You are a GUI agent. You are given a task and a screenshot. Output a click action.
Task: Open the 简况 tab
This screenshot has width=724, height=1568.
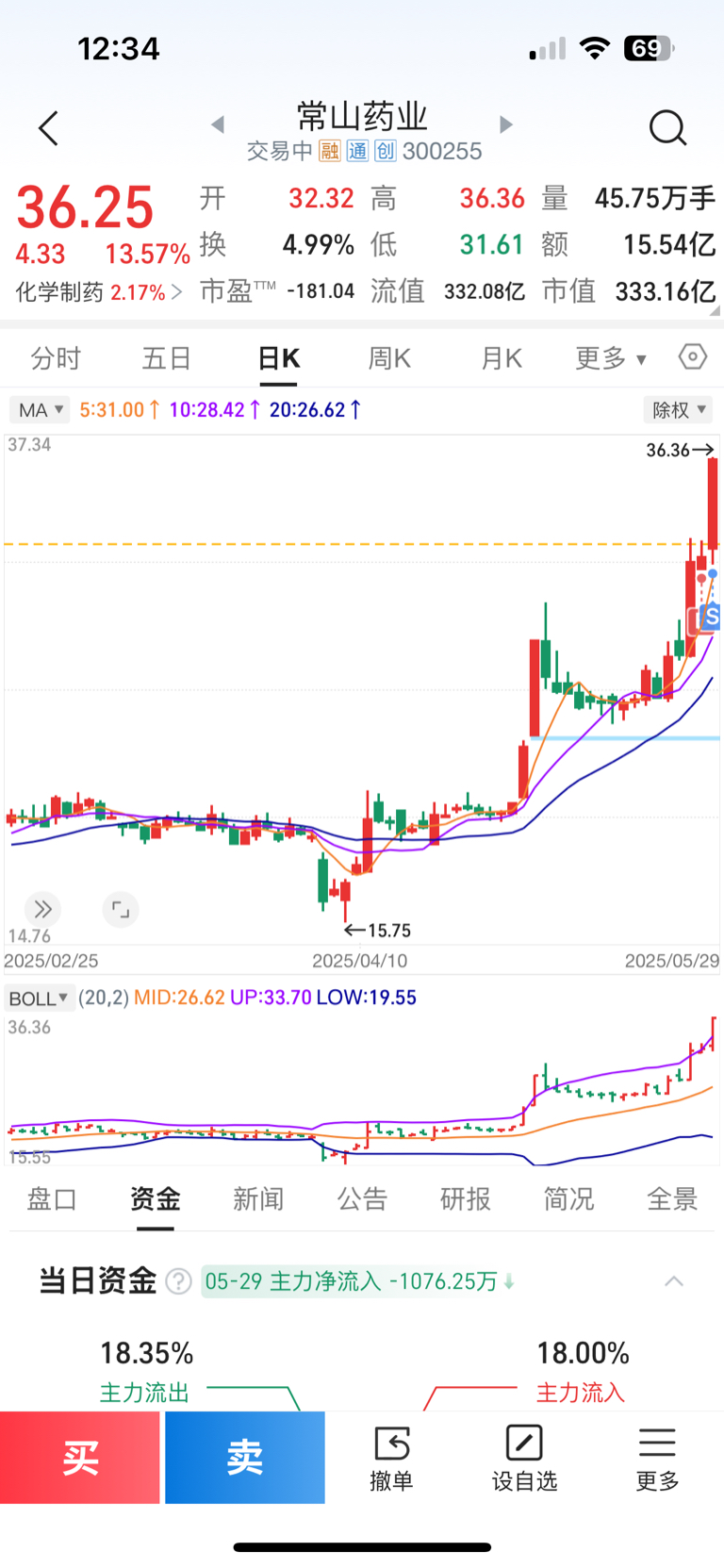[x=568, y=1199]
